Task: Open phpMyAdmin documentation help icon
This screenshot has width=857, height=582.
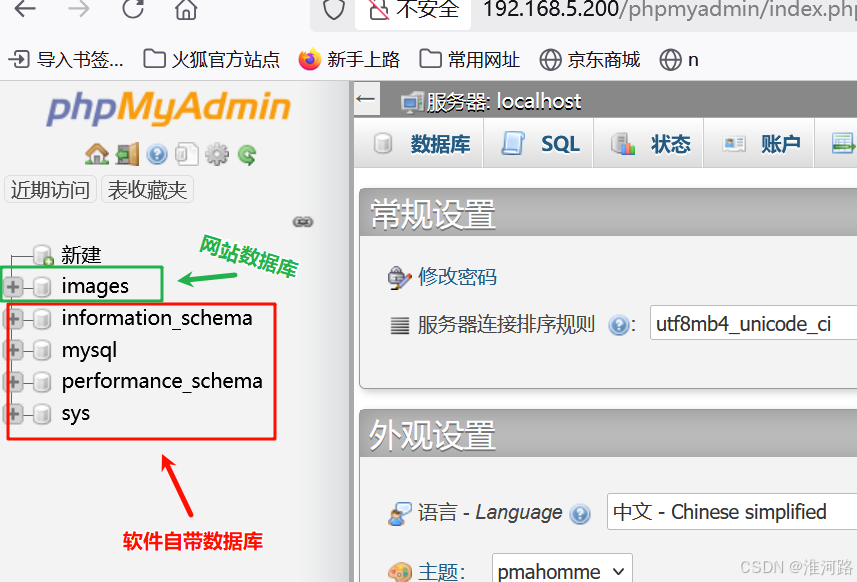Action: pyautogui.click(x=157, y=155)
